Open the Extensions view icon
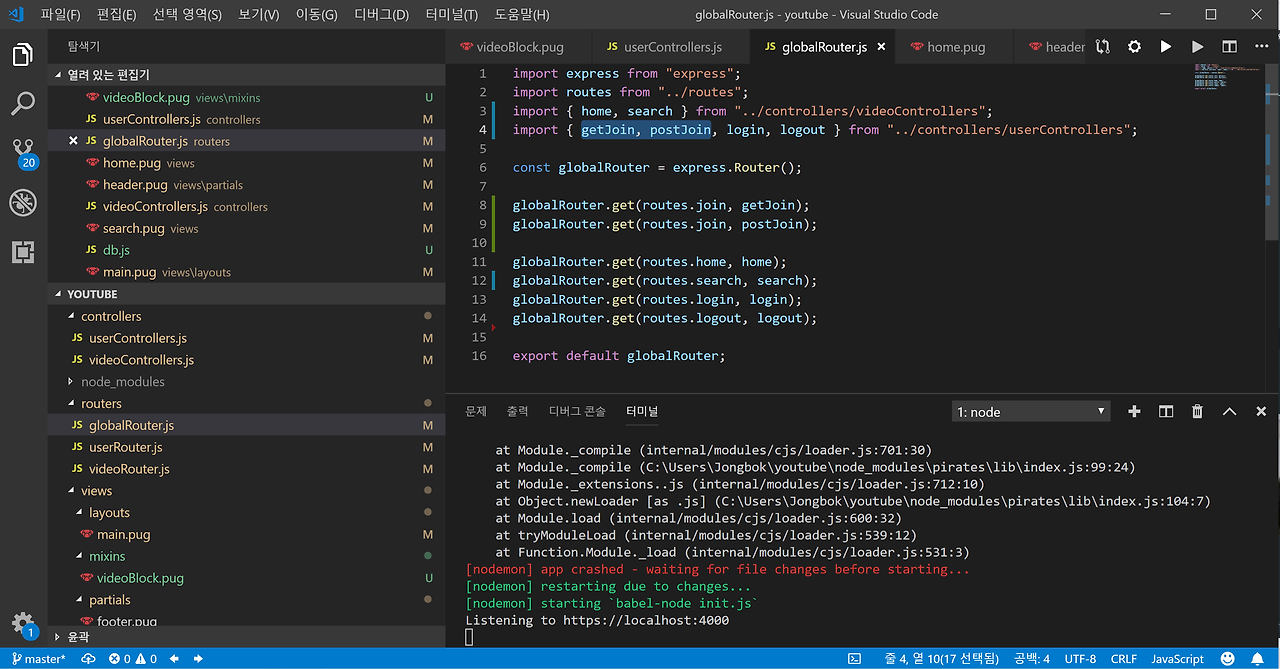Screen dimensions: 1280x669 click(x=23, y=251)
